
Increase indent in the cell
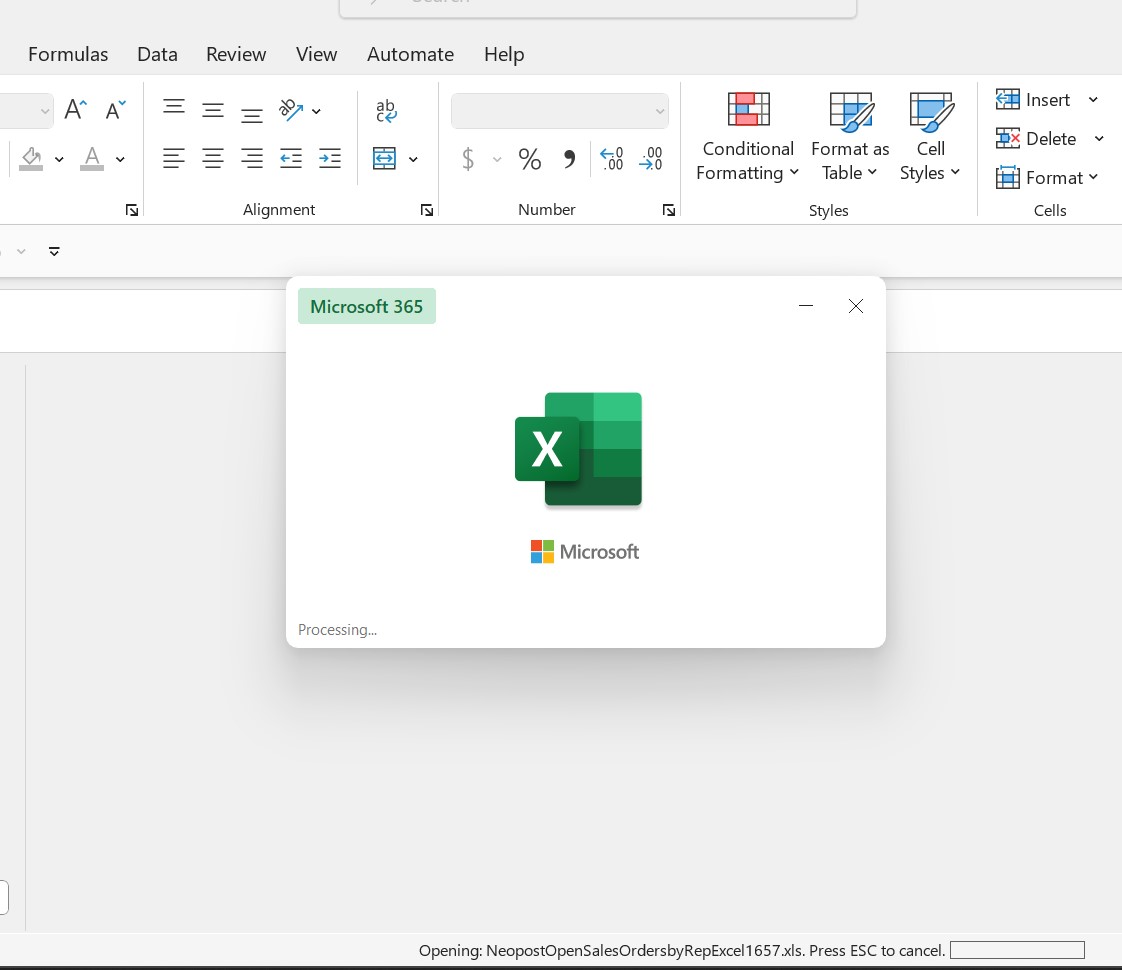coord(329,158)
